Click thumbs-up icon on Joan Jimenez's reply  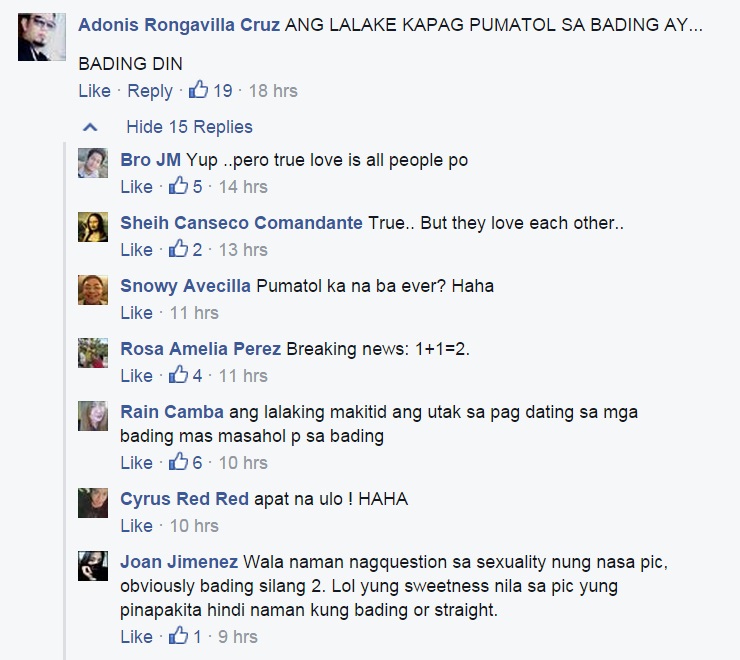[178, 635]
